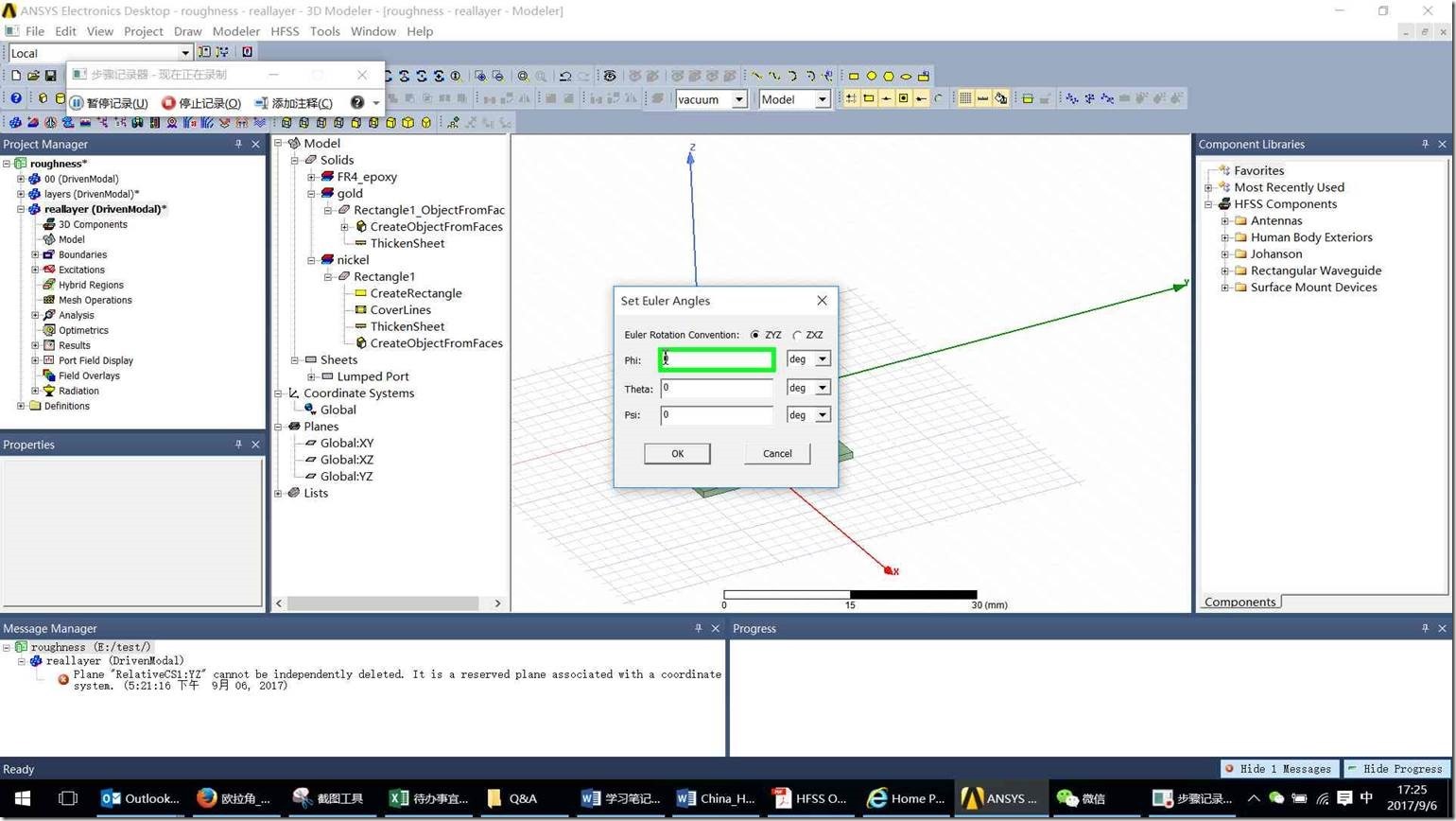
Task: Pin the Project Manager panel
Action: coord(238,144)
